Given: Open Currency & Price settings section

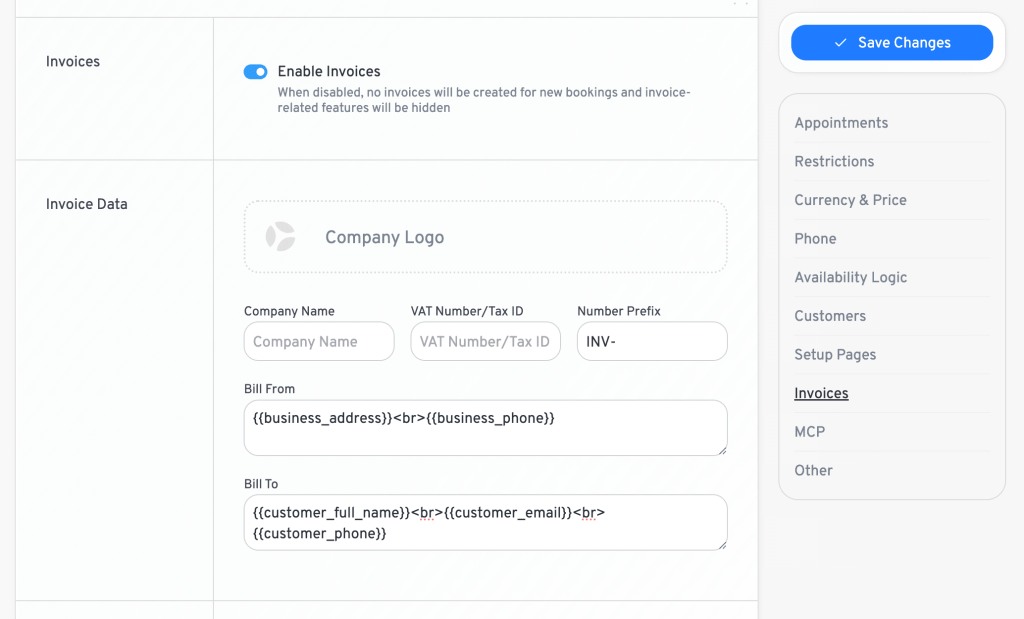Looking at the screenshot, I should click(850, 200).
